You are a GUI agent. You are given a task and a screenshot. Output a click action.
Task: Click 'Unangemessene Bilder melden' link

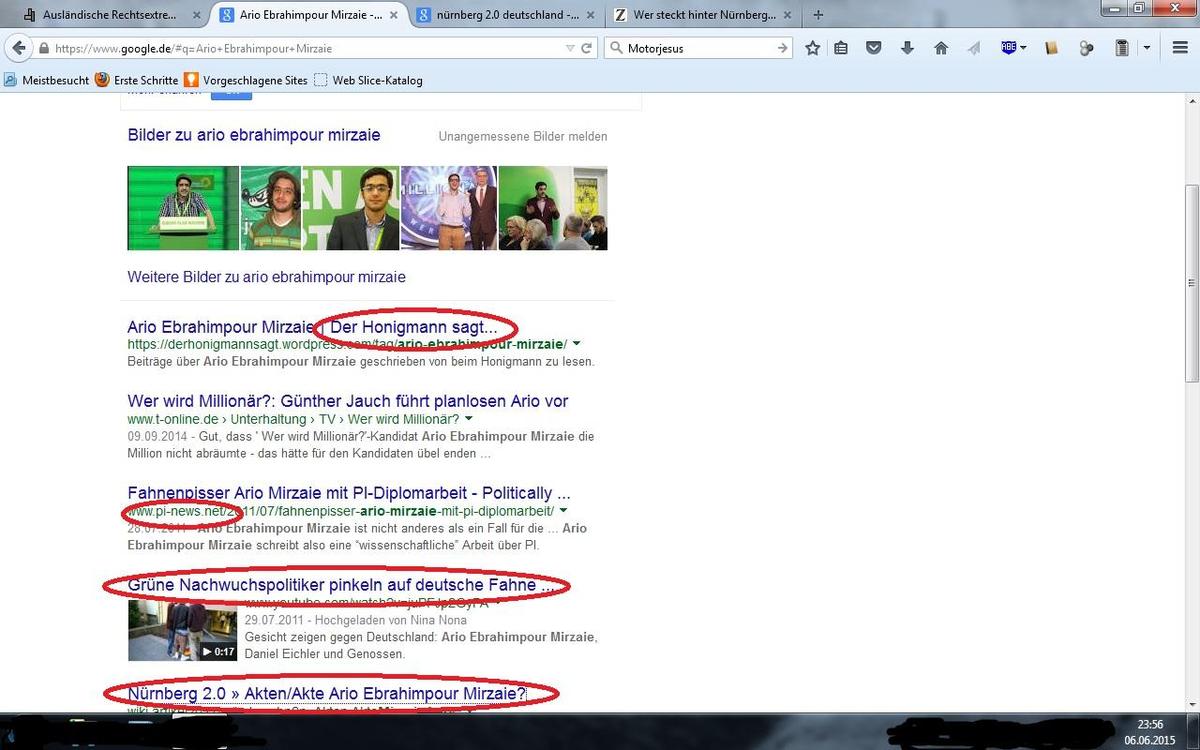pos(523,136)
